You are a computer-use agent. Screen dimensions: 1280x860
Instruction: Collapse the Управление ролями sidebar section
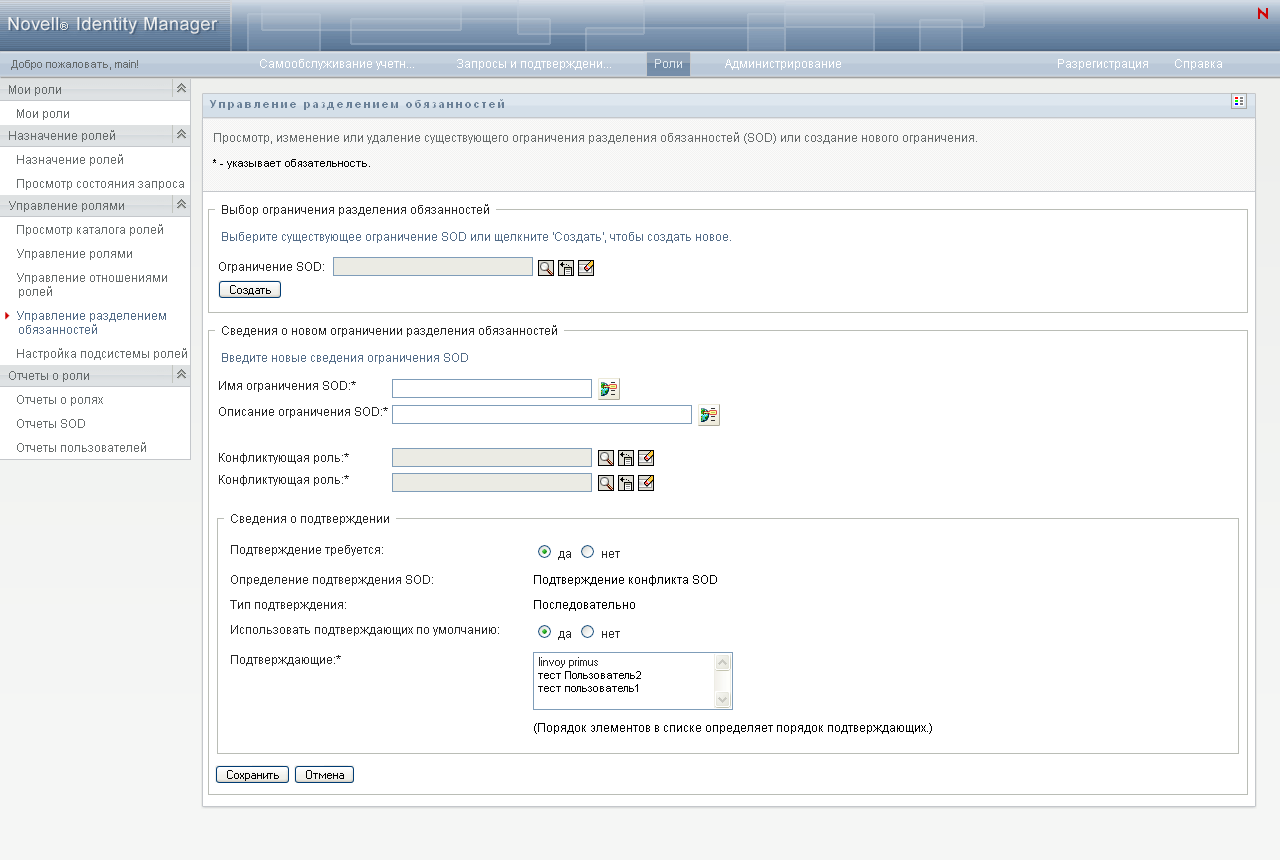[181, 205]
